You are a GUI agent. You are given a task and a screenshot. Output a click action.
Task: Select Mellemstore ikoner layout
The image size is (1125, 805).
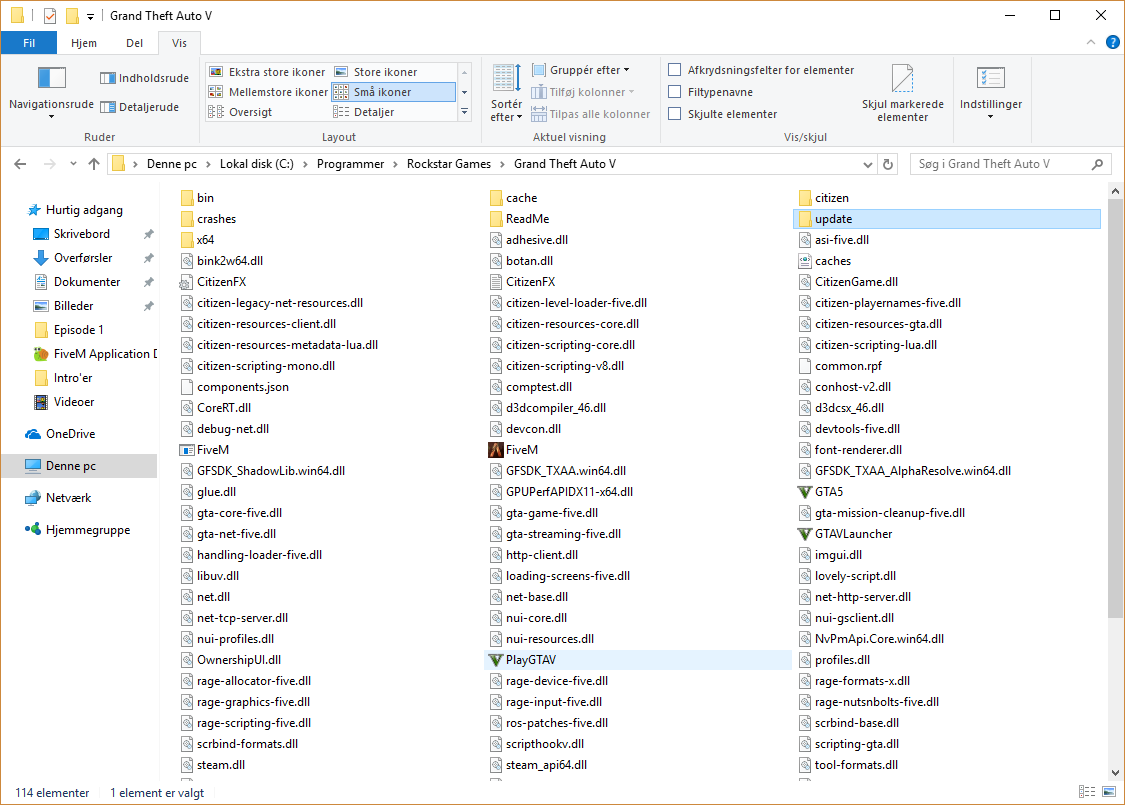268,92
